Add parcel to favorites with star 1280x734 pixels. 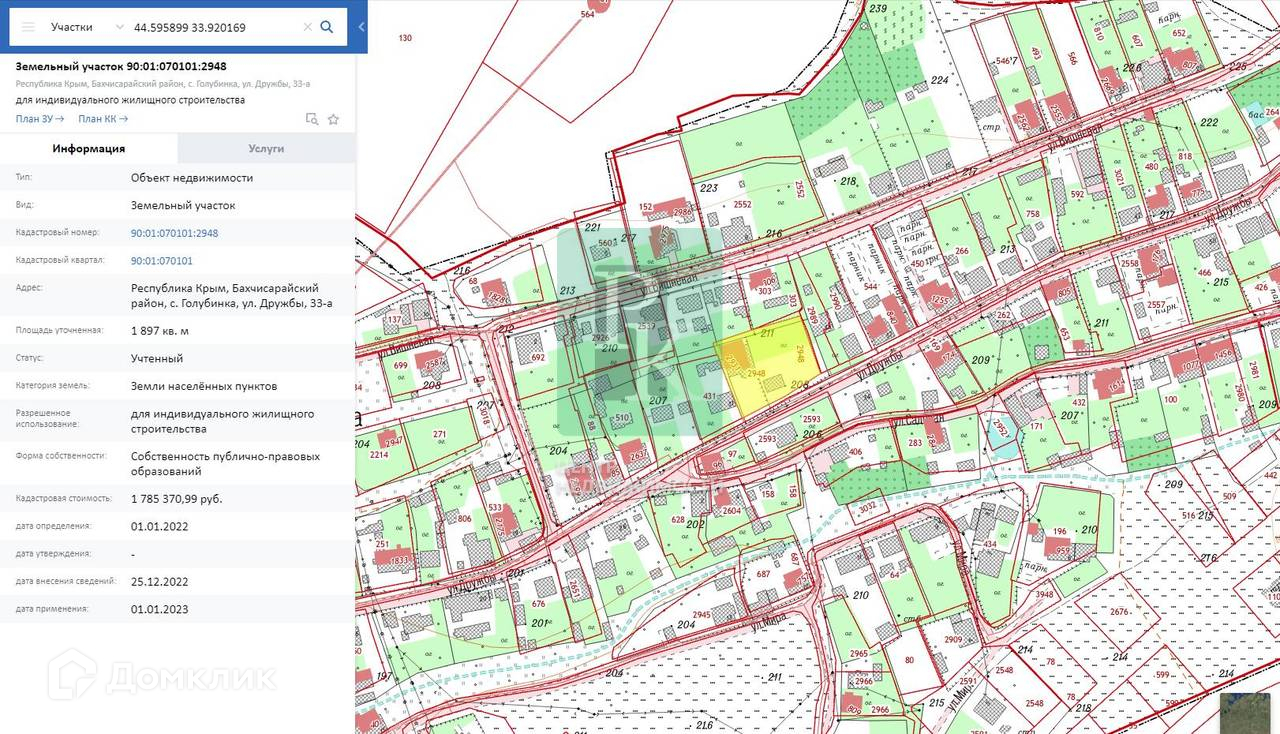tap(334, 119)
